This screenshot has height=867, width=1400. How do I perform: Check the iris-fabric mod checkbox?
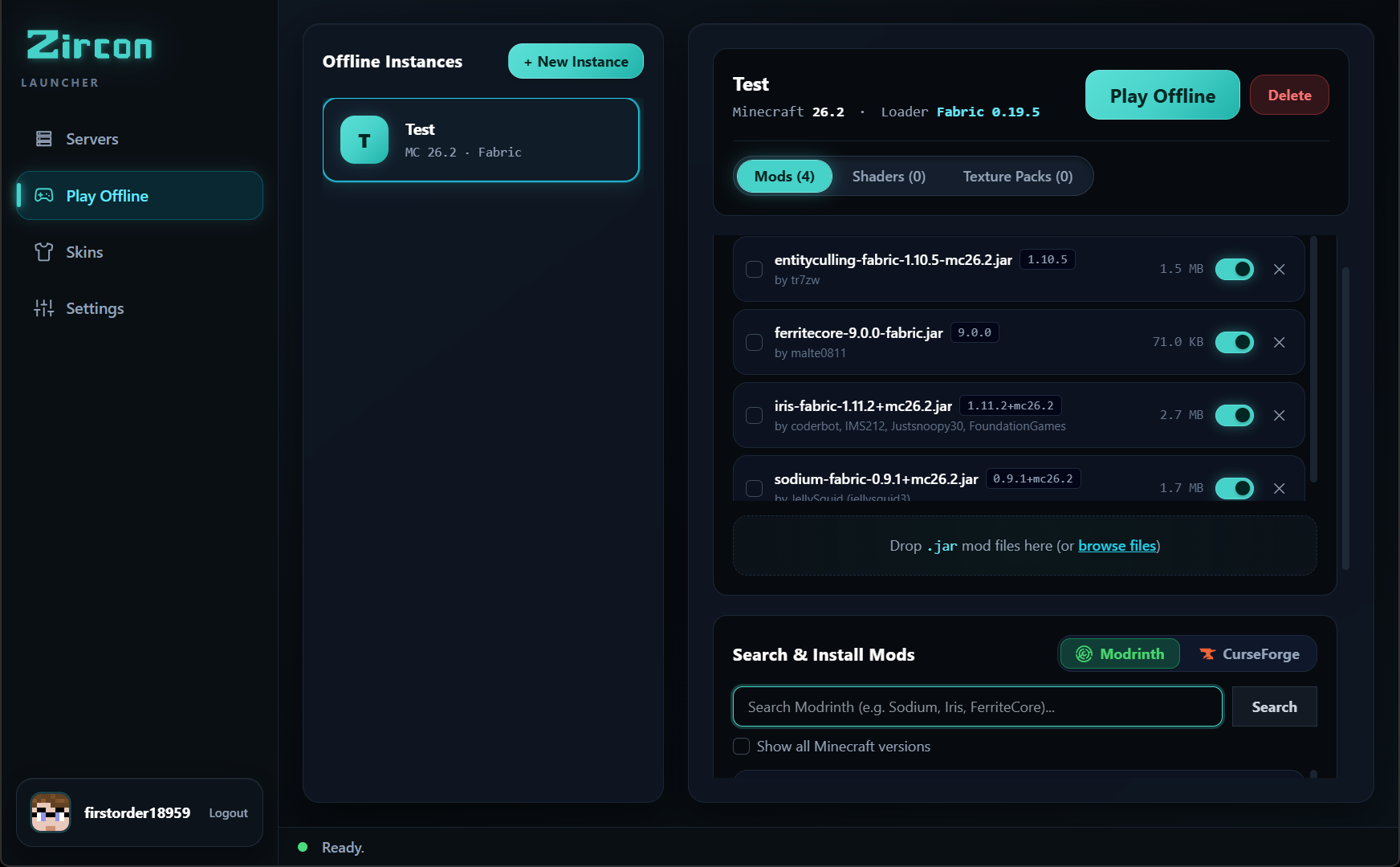pos(754,415)
